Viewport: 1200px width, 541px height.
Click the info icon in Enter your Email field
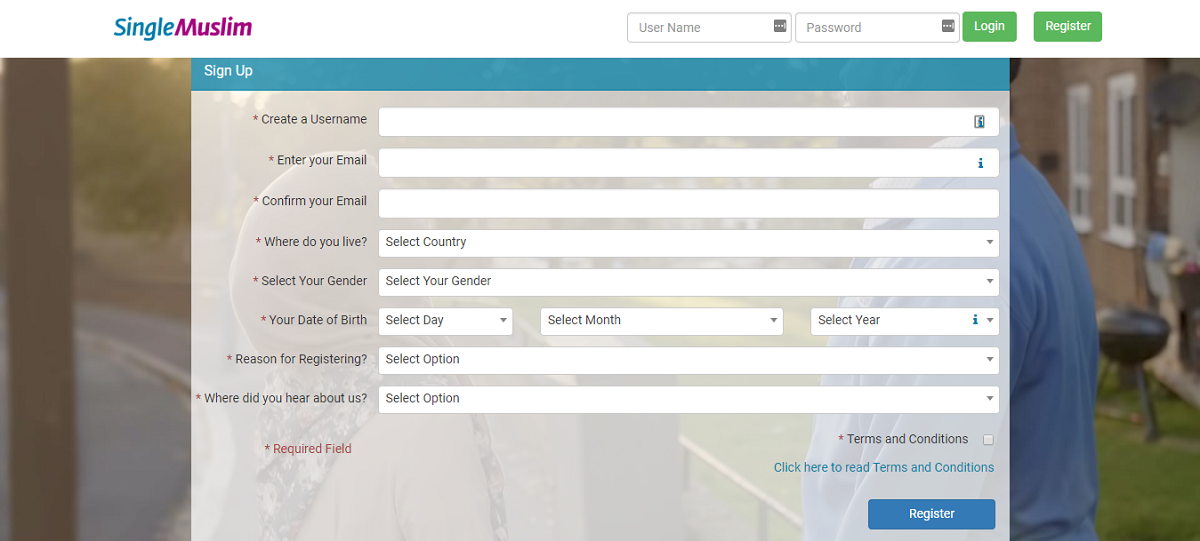pyautogui.click(x=980, y=163)
